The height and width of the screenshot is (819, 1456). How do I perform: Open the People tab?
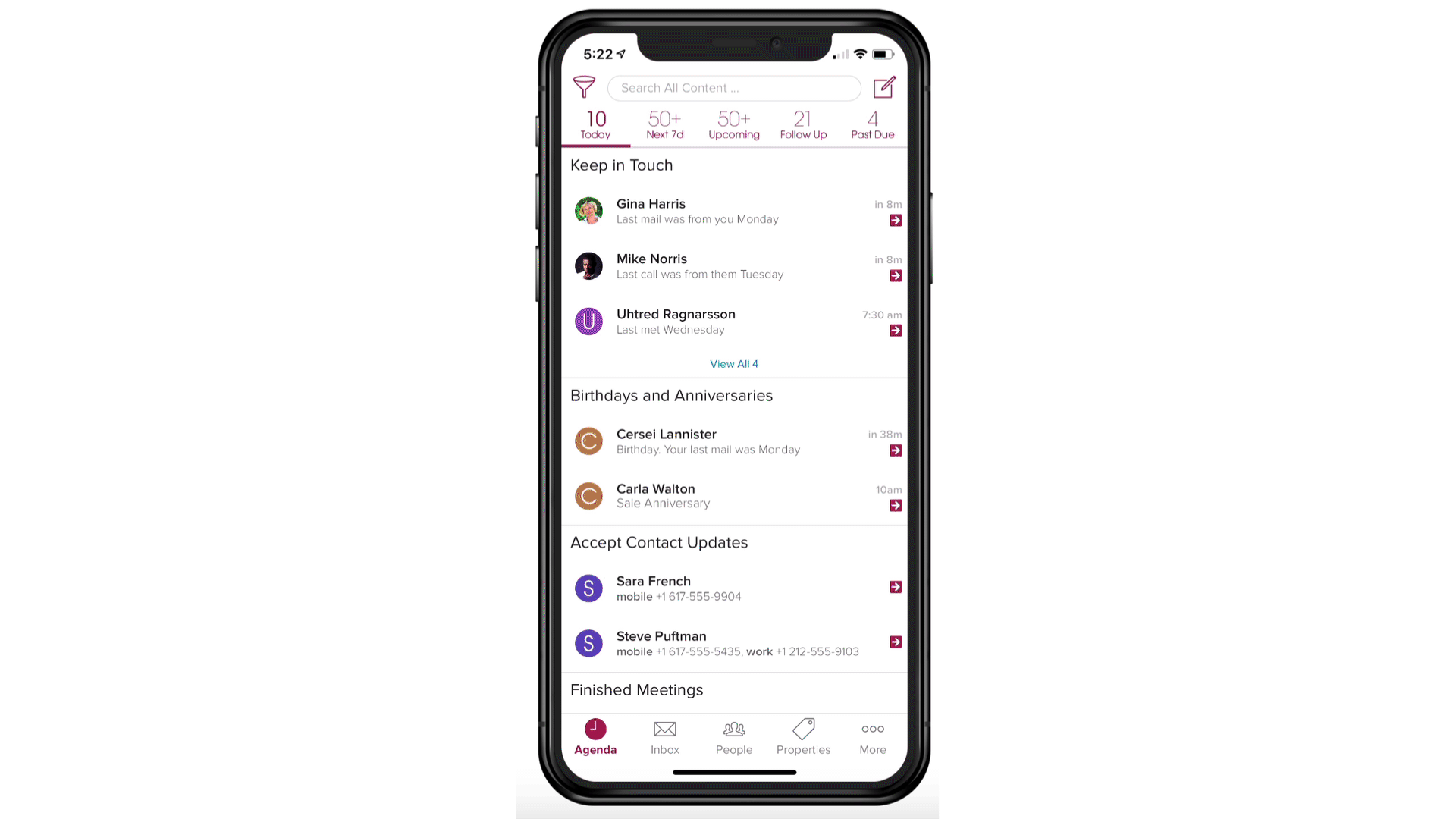click(x=734, y=737)
